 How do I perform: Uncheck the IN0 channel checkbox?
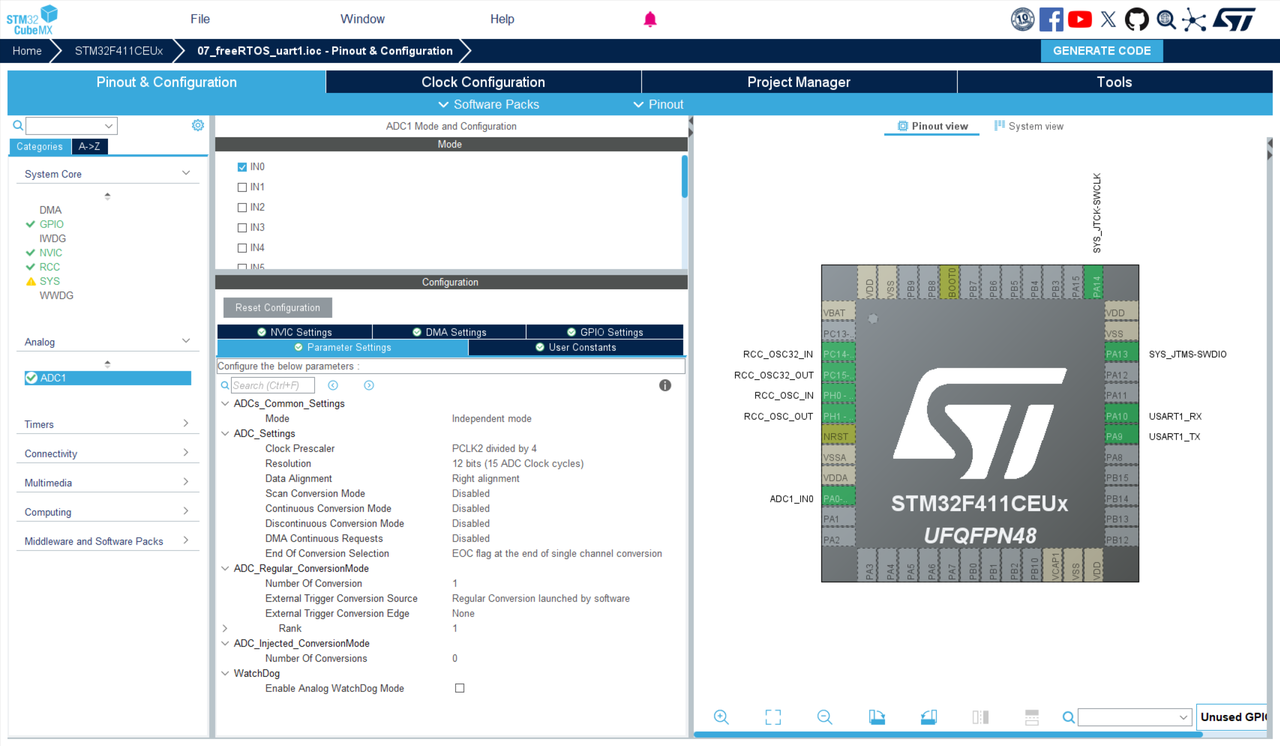point(242,167)
